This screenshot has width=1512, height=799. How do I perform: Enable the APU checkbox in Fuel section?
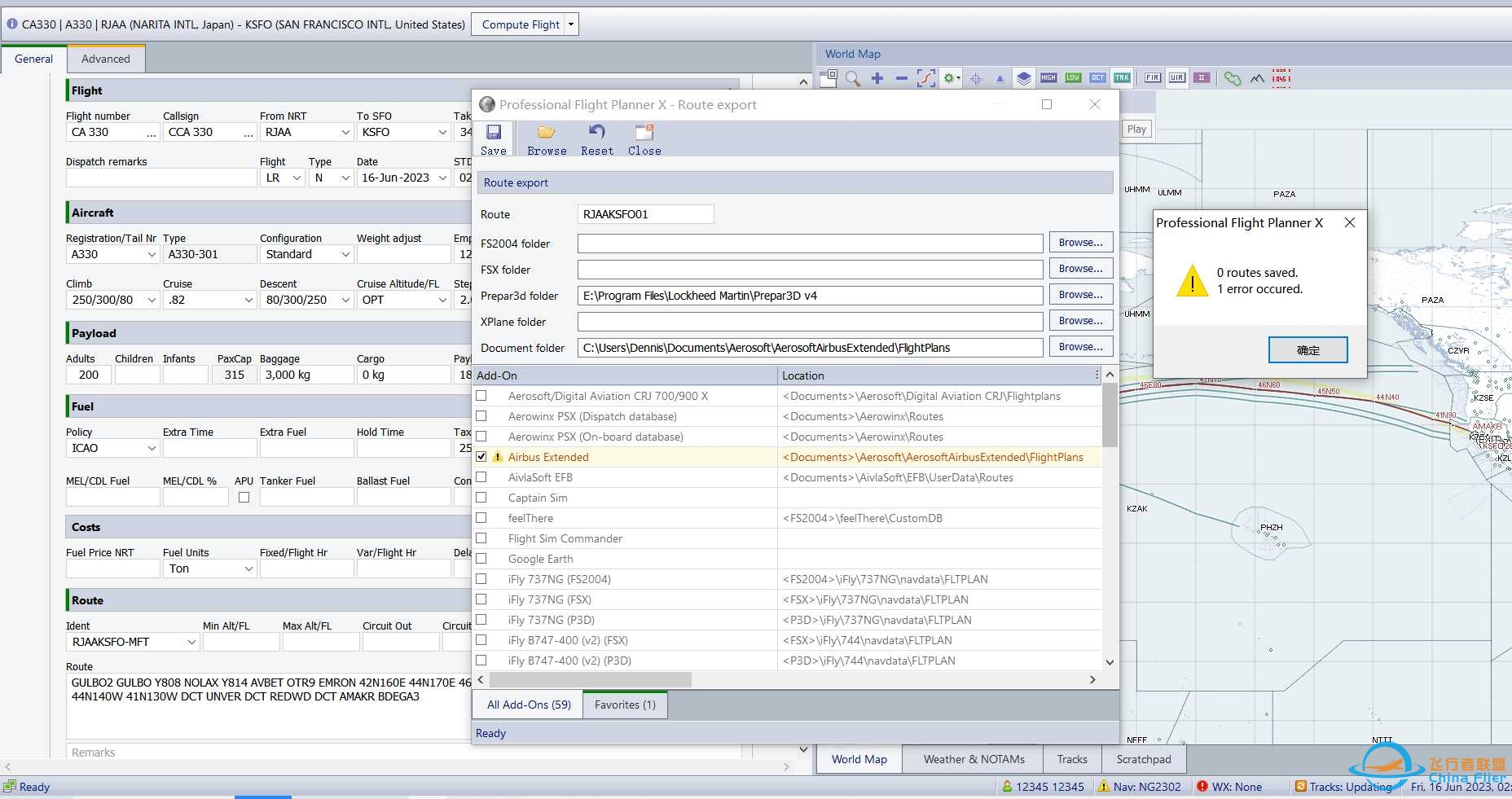[x=244, y=498]
